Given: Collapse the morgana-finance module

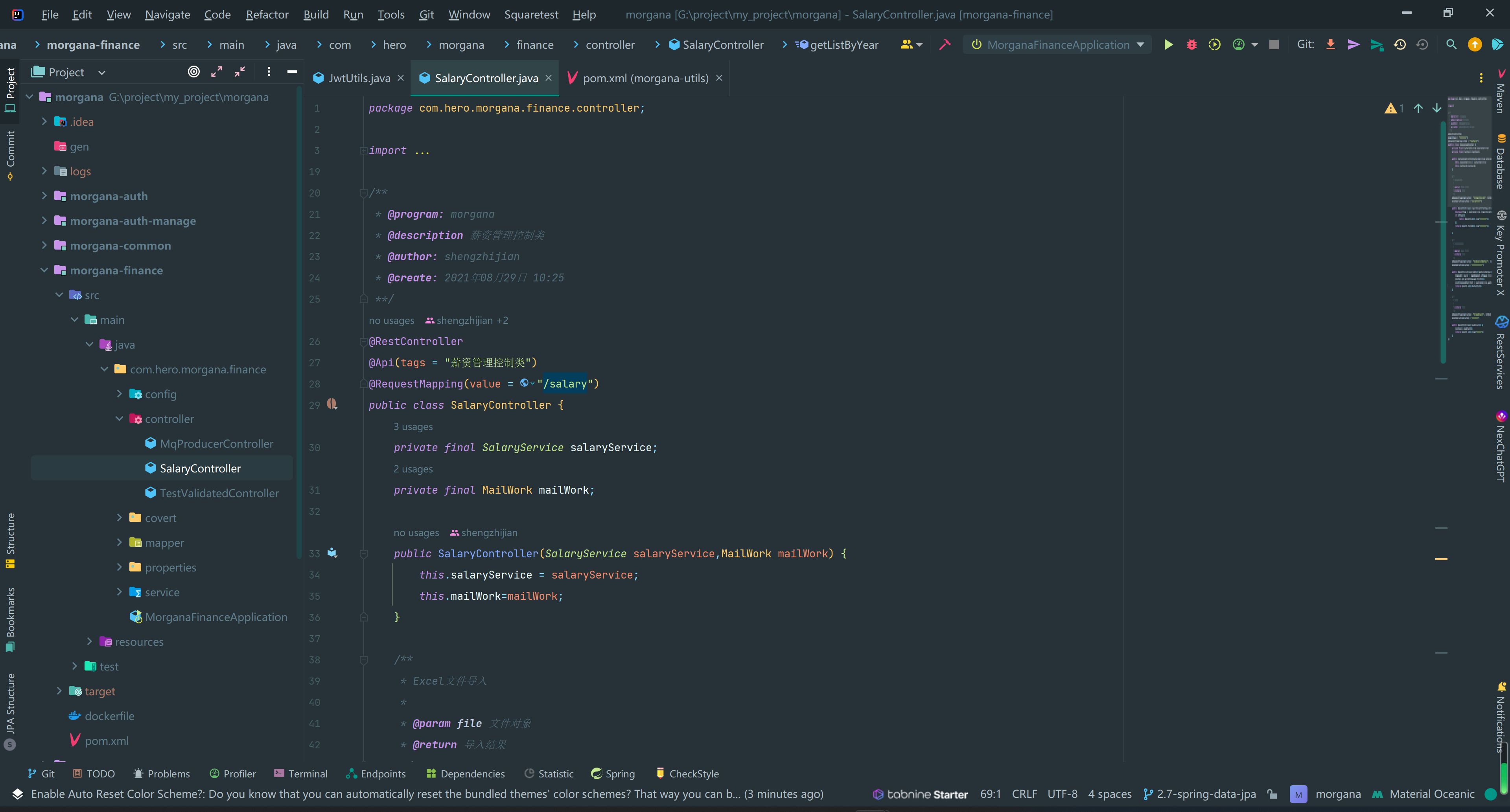Looking at the screenshot, I should (44, 270).
